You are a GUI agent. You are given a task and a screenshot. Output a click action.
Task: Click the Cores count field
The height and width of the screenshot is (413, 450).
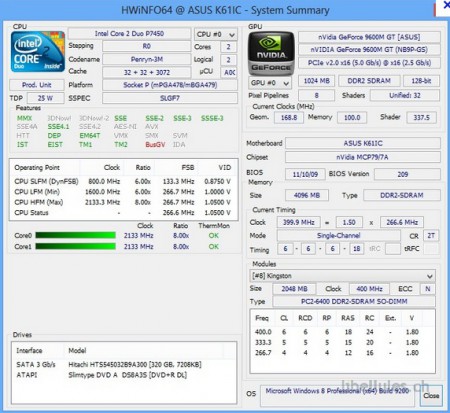228,47
